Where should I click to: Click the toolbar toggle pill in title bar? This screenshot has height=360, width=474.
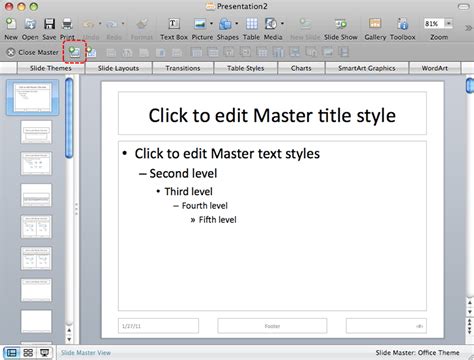[x=463, y=6]
